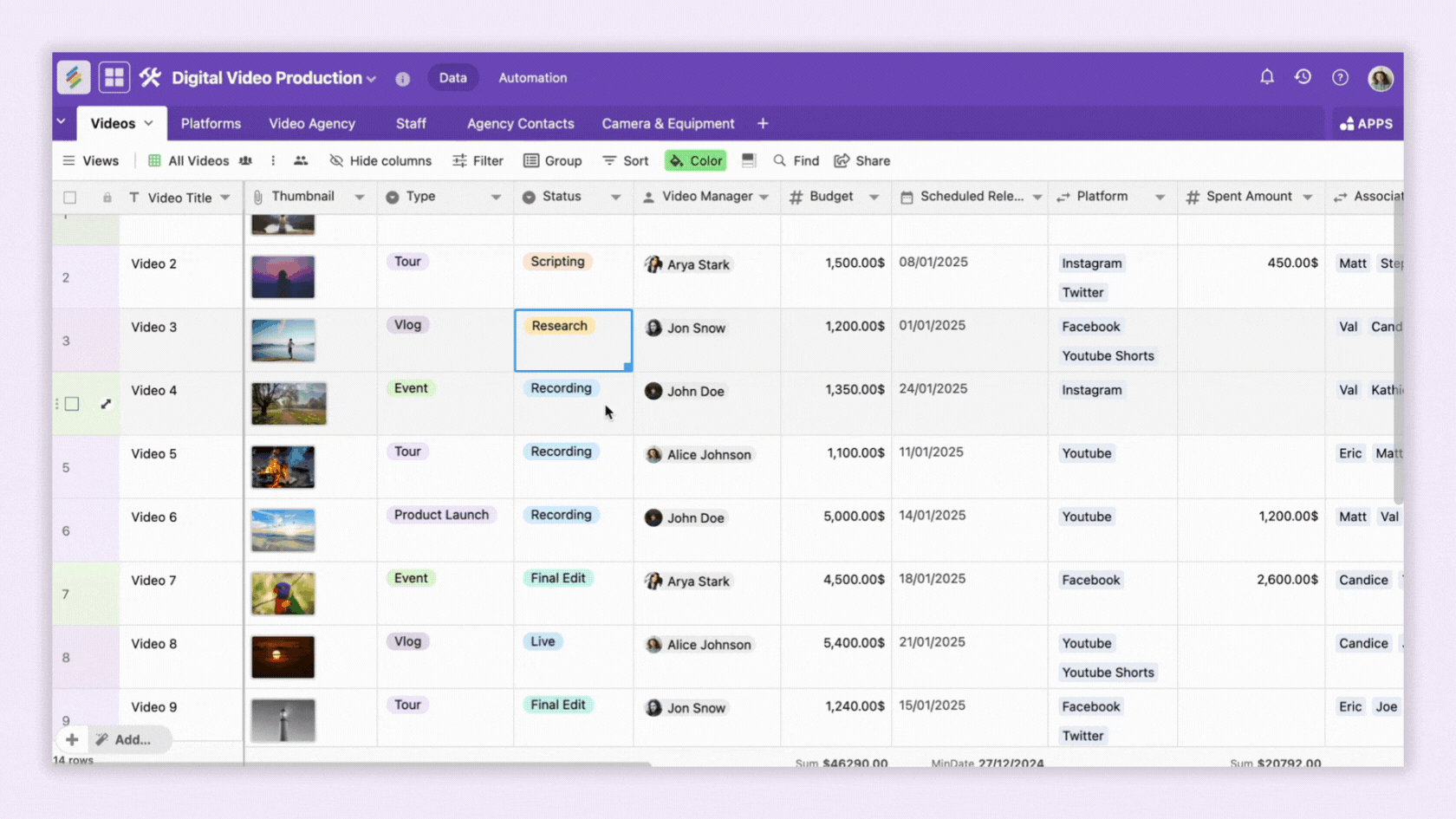Viewport: 1456px width, 819px height.
Task: Open the Filter options
Action: pyautogui.click(x=478, y=160)
